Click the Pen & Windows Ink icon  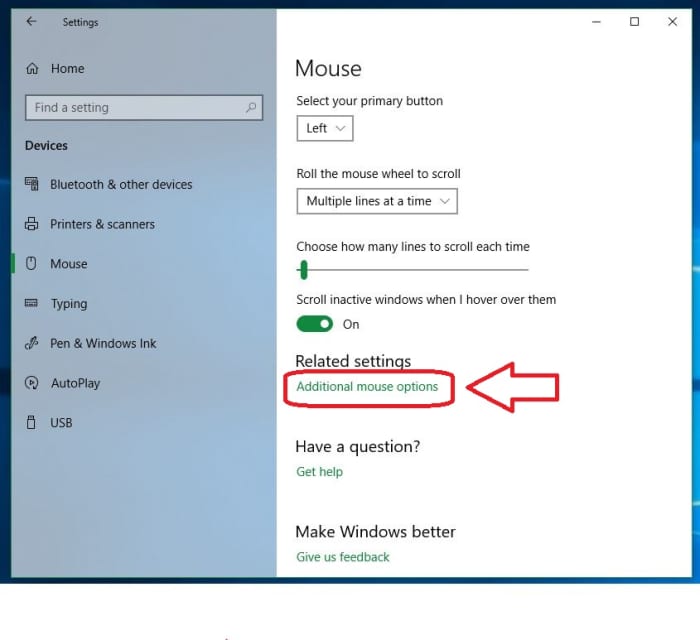[31, 343]
